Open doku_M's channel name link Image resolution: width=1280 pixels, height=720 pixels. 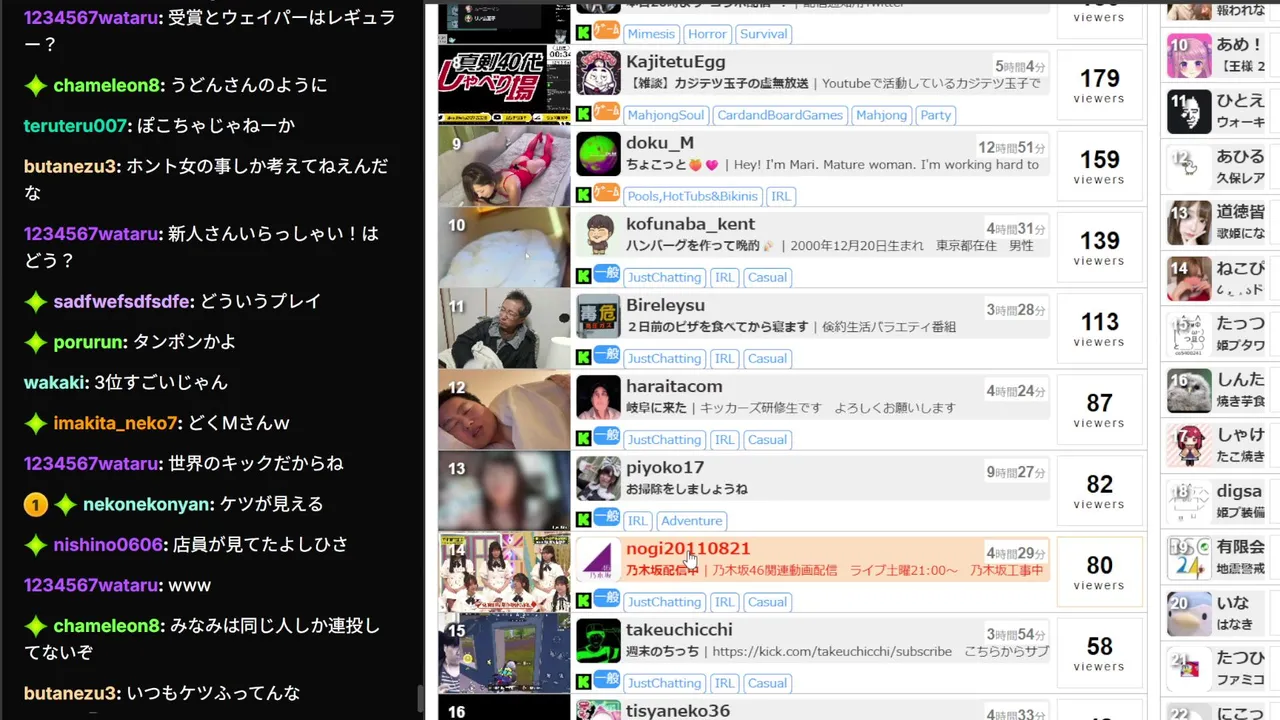[660, 143]
